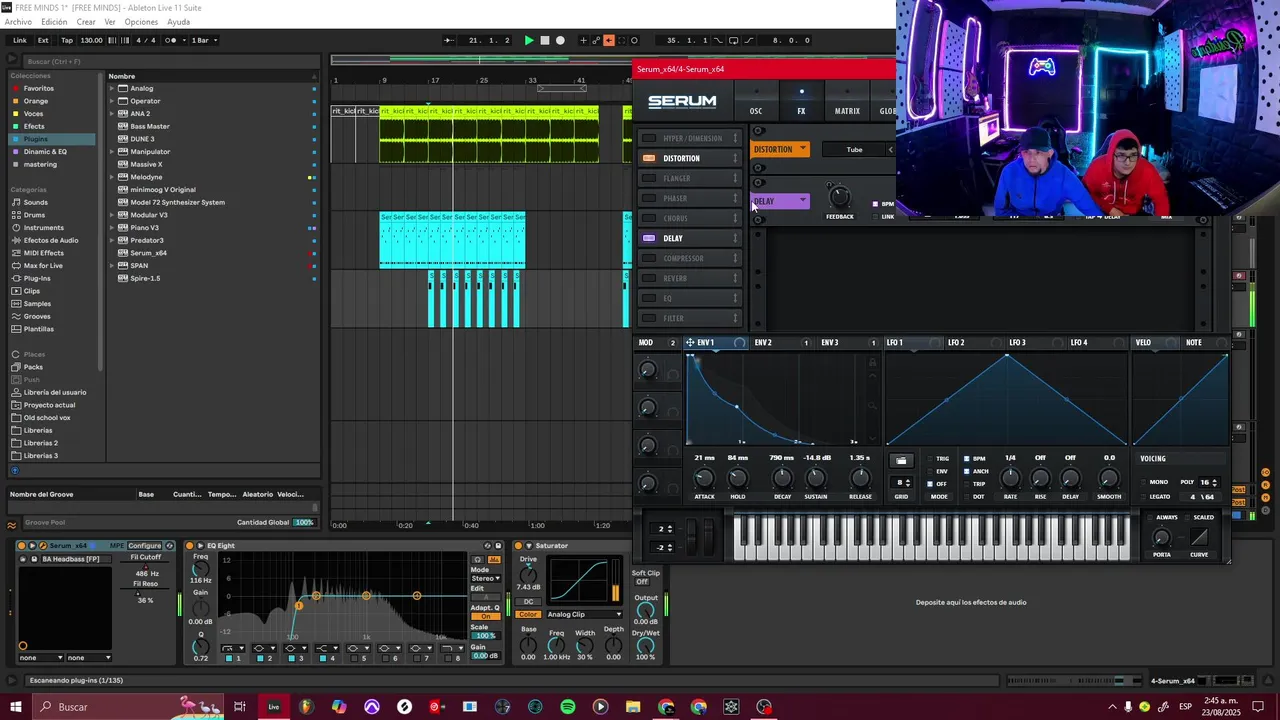Screen dimensions: 1280x720
Task: Stop playback with the Stop button
Action: [x=544, y=40]
